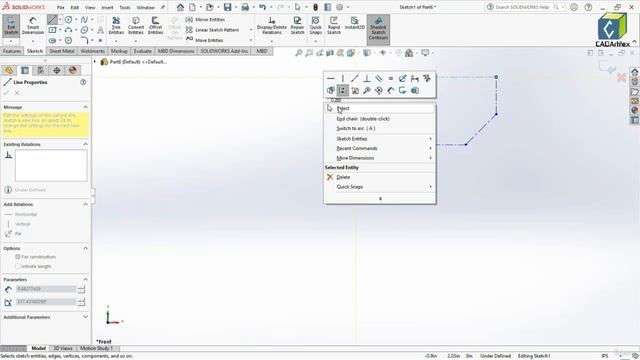640x360 pixels.
Task: Choose End chain from context menu
Action: [x=380, y=119]
